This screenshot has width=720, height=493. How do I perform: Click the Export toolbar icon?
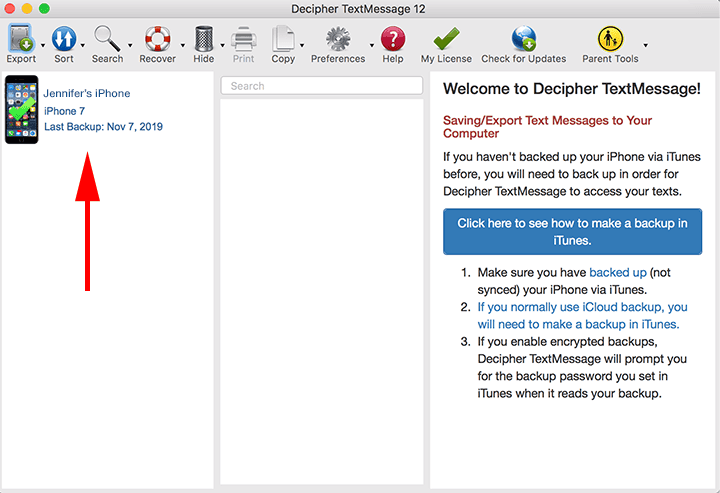pyautogui.click(x=21, y=39)
